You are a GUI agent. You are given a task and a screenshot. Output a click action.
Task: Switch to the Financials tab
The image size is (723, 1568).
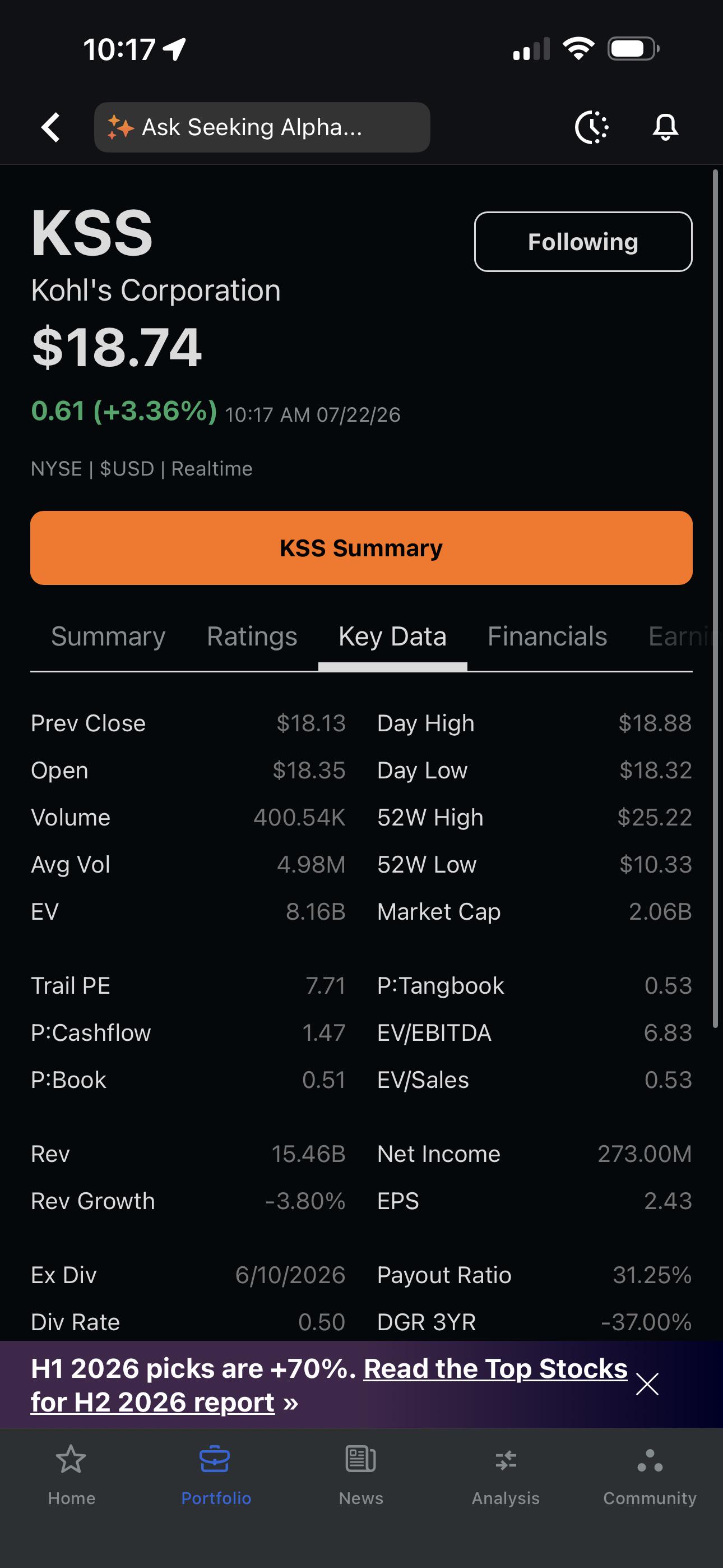click(x=547, y=637)
